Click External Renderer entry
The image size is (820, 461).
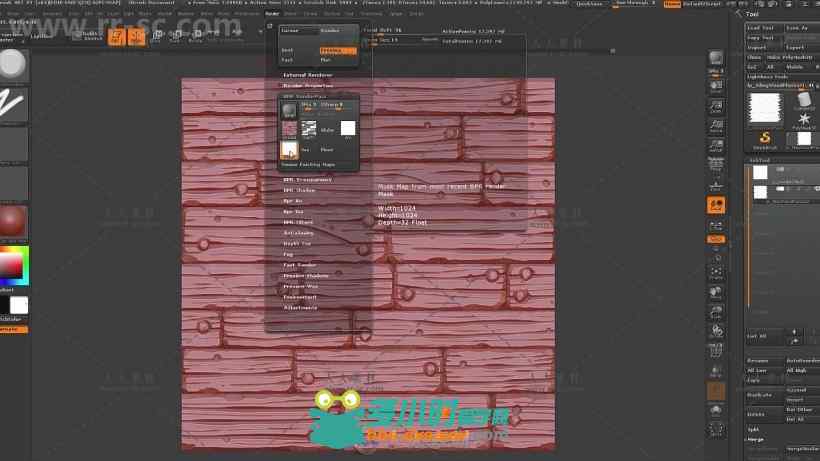(x=308, y=75)
